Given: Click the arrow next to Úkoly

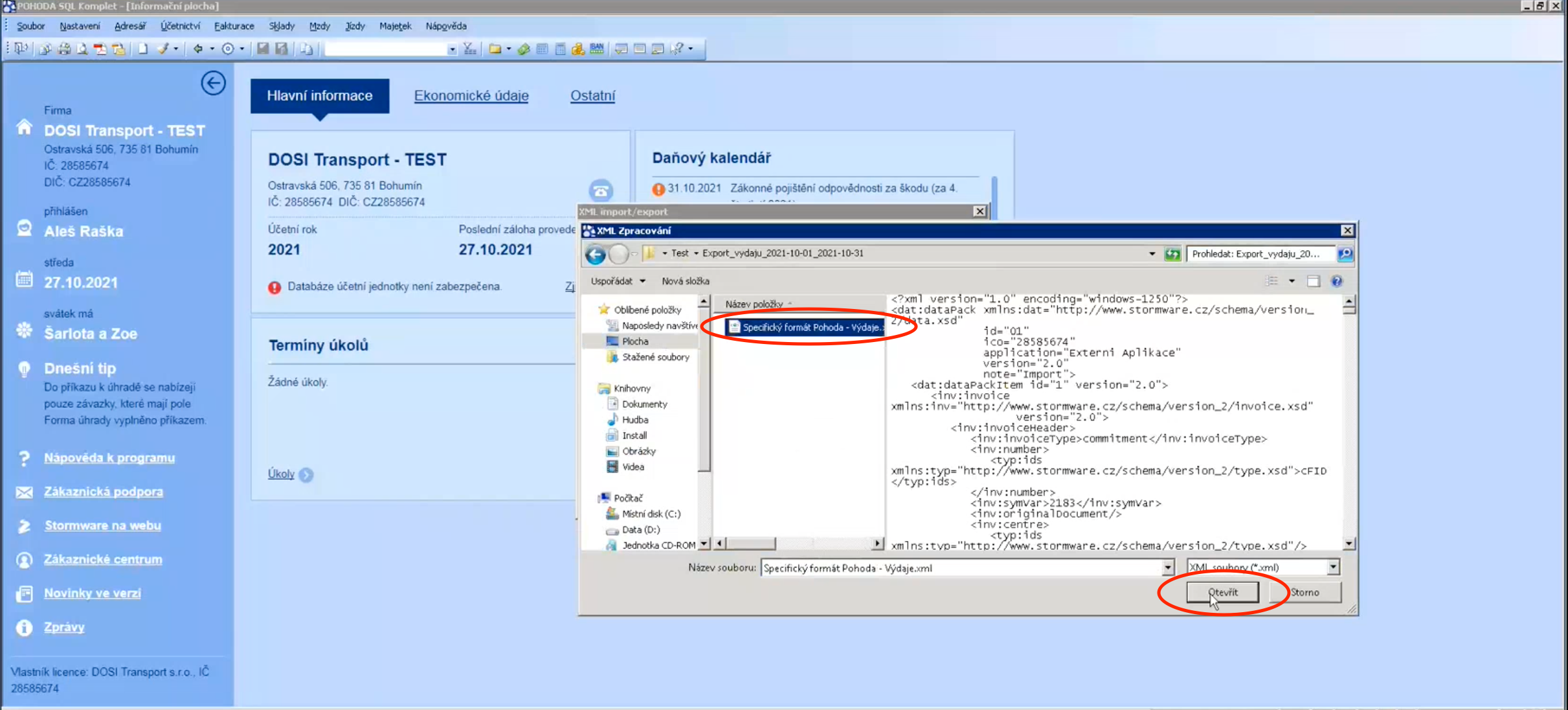Looking at the screenshot, I should 306,475.
